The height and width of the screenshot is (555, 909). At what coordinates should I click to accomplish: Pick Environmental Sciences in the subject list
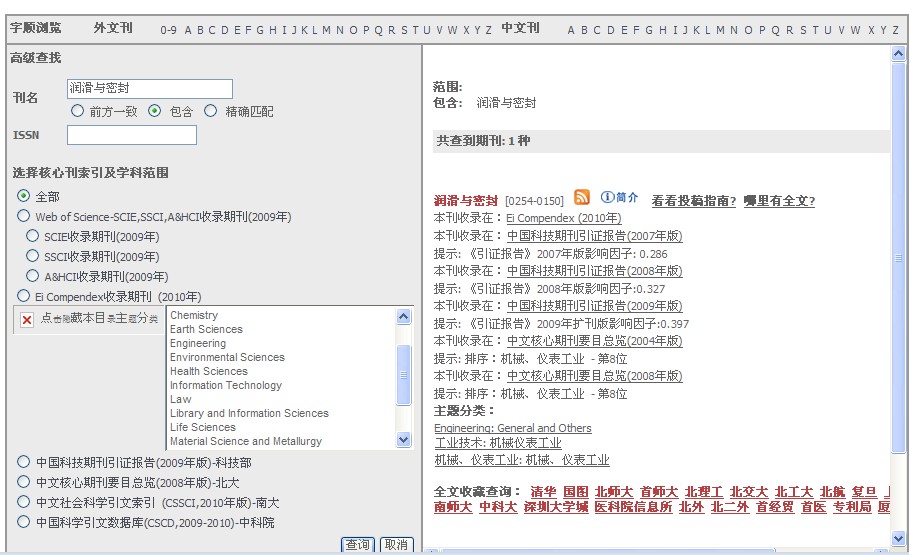click(x=227, y=357)
